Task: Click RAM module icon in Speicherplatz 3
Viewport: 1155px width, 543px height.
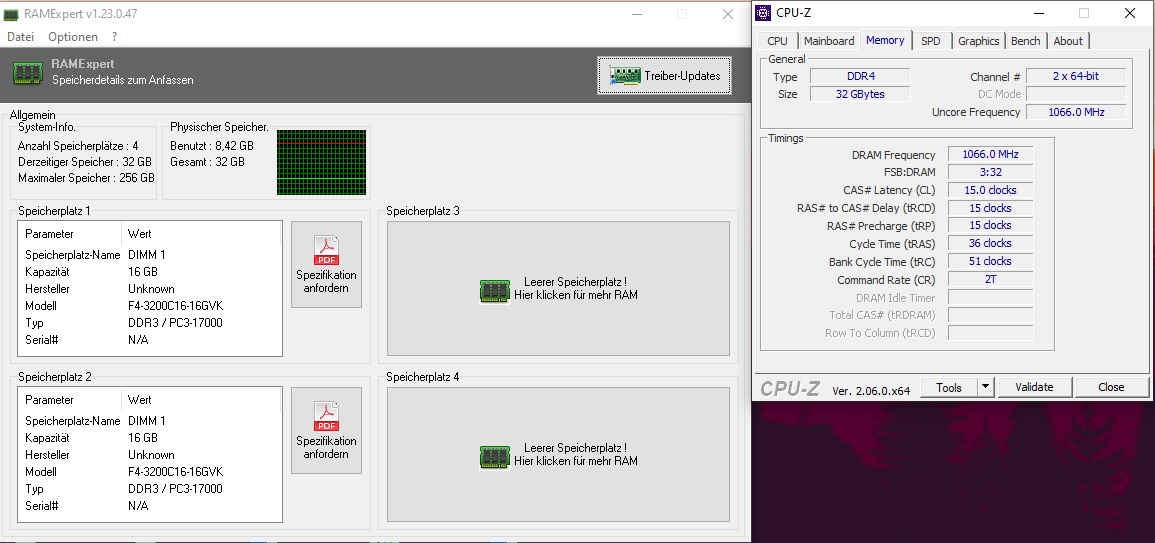Action: [494, 292]
